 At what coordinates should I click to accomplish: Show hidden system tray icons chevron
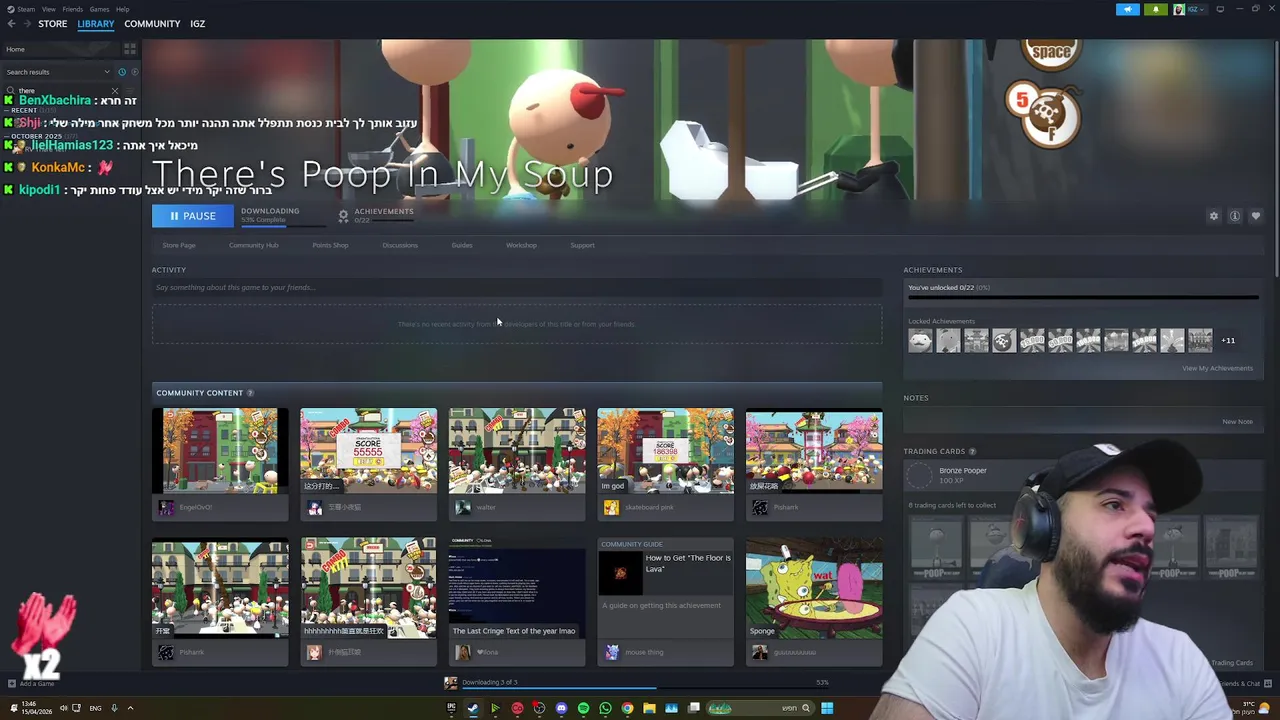[129, 708]
